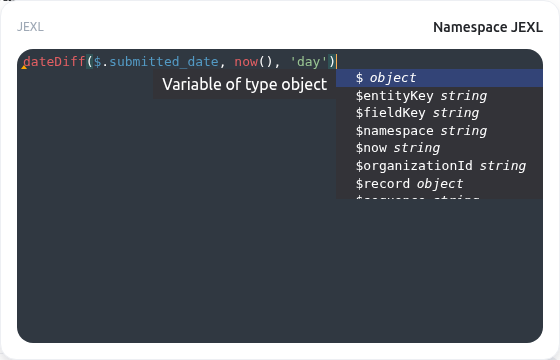The width and height of the screenshot is (560, 360).
Task: Click the 'day' string literal
Action: coord(309,61)
